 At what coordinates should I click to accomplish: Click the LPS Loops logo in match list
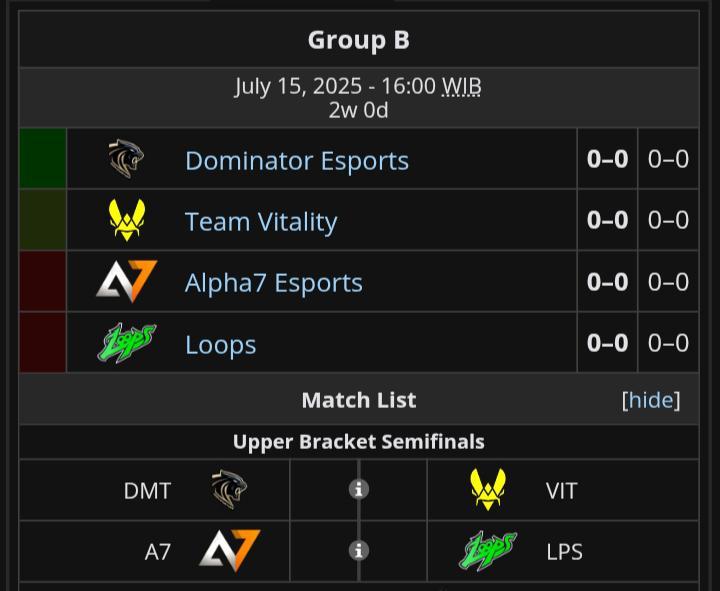tap(488, 551)
